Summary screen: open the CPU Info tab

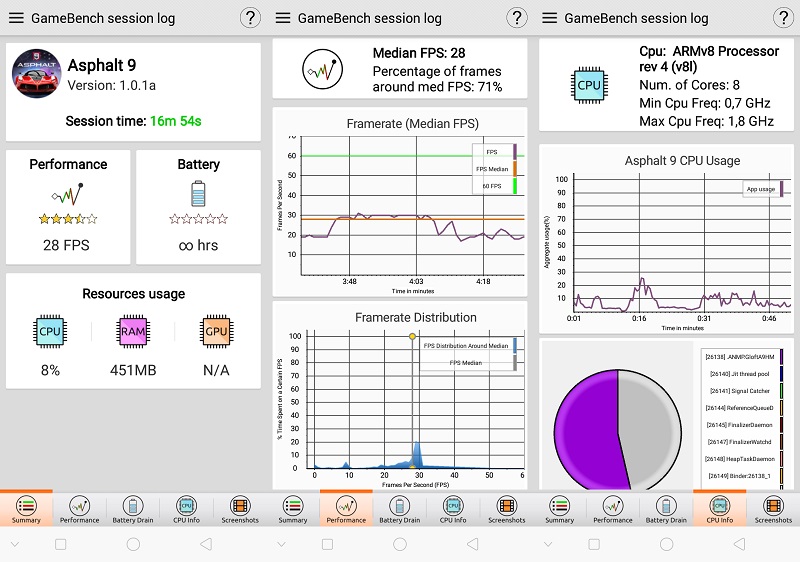(x=186, y=509)
